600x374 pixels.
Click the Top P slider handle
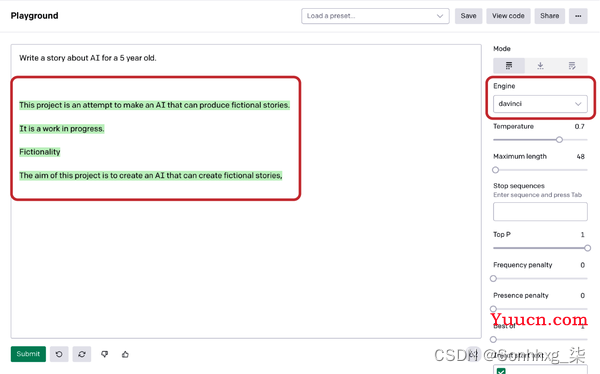pyautogui.click(x=587, y=248)
